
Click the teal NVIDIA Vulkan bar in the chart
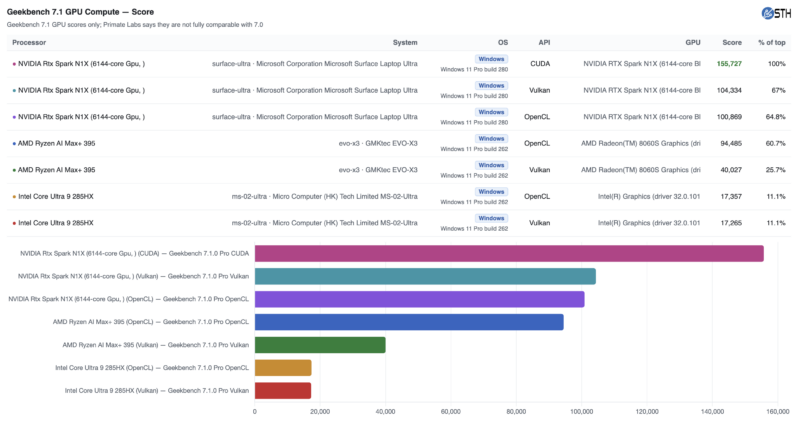[x=426, y=276]
